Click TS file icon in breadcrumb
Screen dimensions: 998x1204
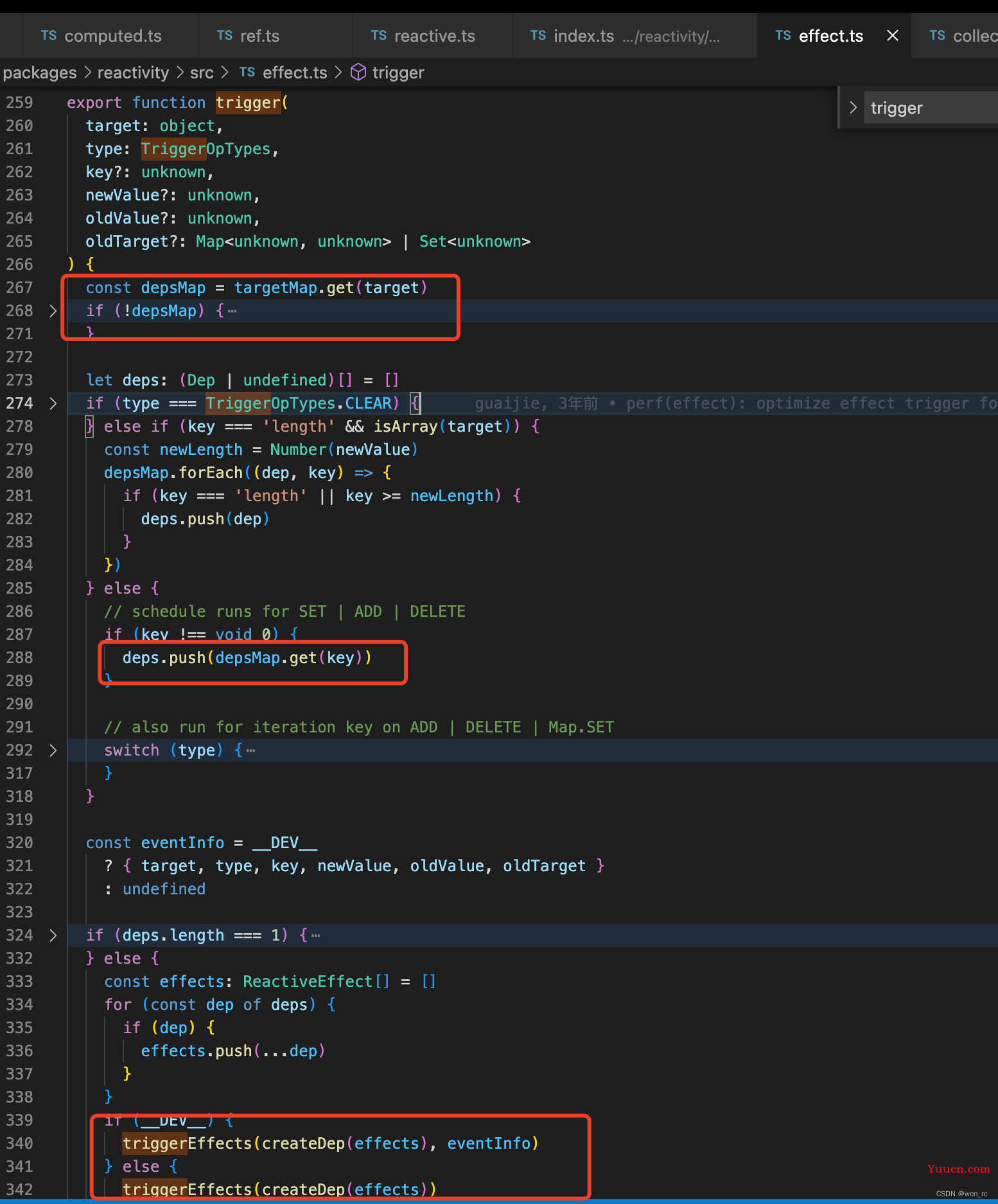247,73
